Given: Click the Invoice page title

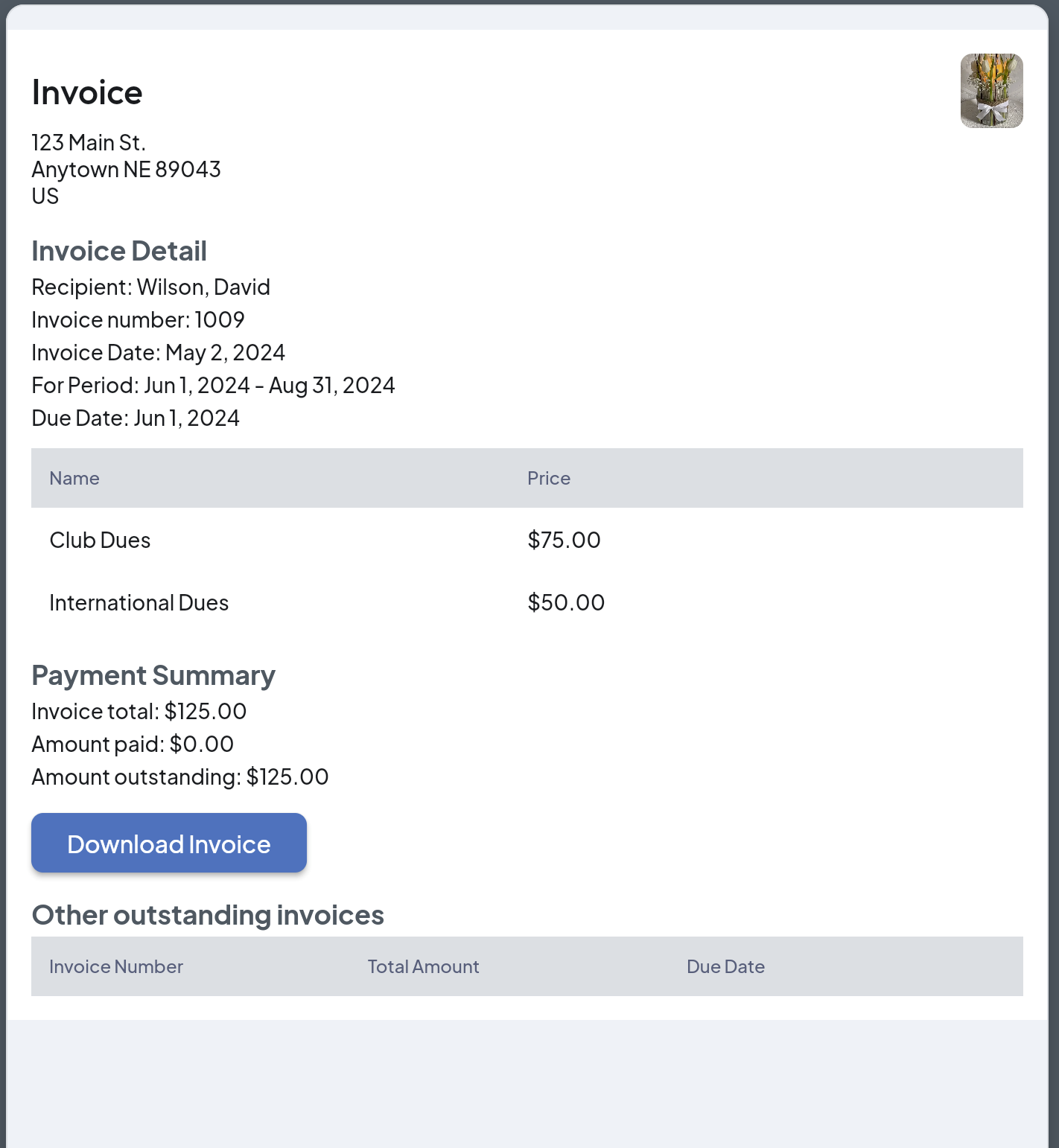Looking at the screenshot, I should tap(87, 93).
